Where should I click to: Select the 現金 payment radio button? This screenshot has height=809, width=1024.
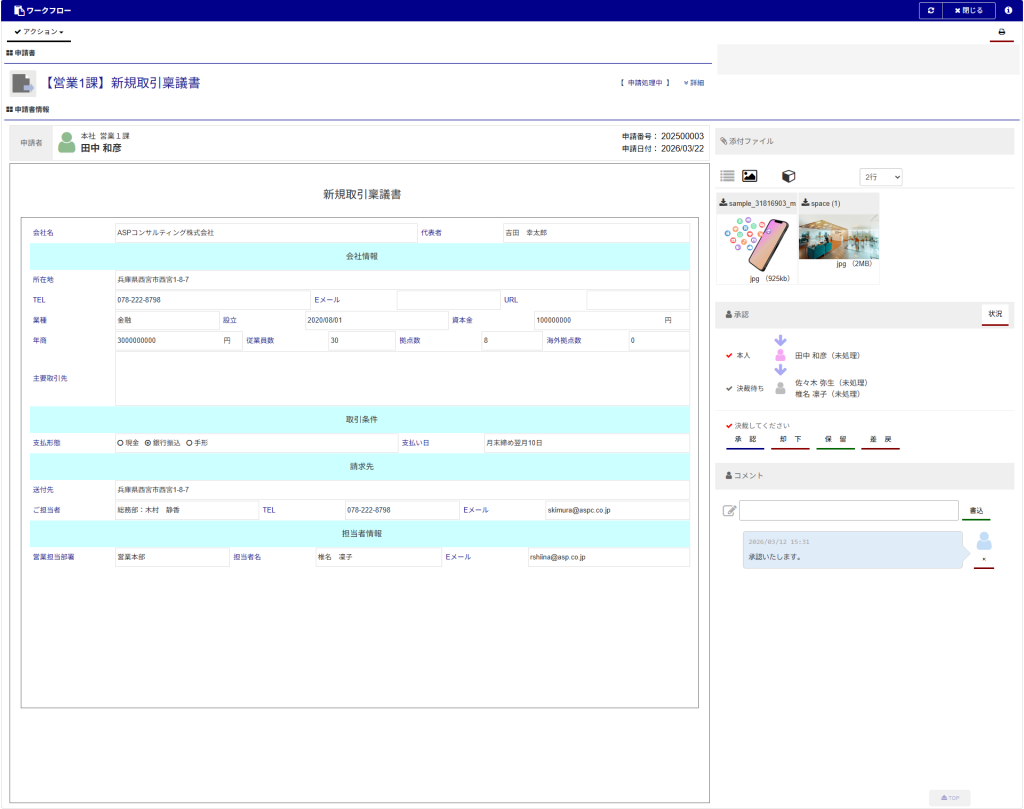pyautogui.click(x=120, y=442)
